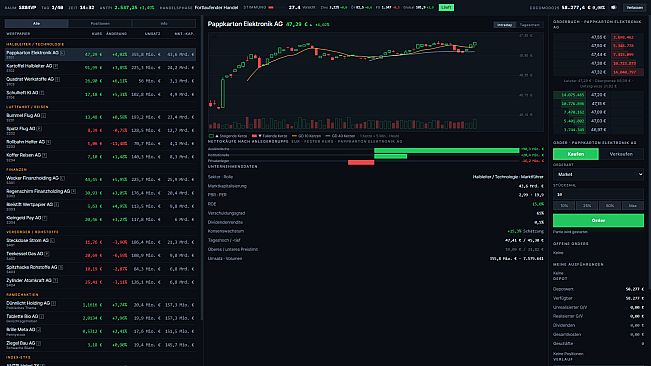Click the Finanzen sector heading
Screen dimensions: 651x366
[x=17, y=169]
